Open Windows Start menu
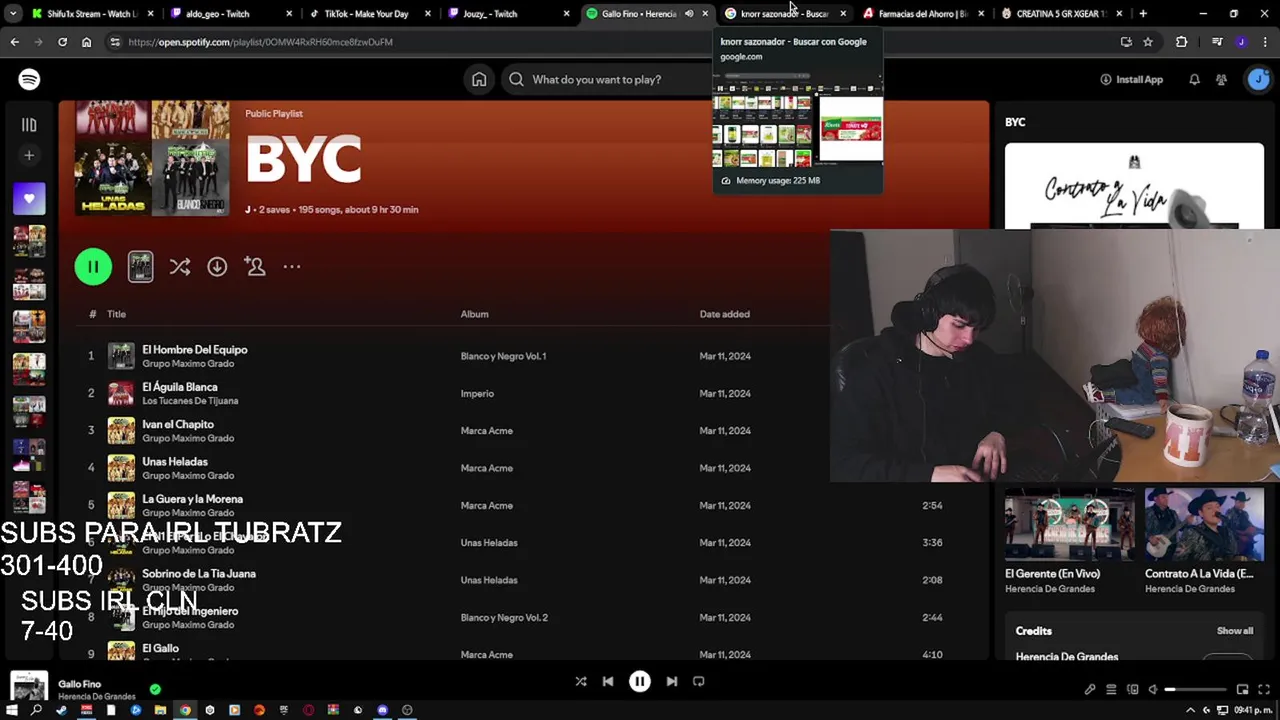Screen dimensions: 1280x720 (x=12, y=710)
